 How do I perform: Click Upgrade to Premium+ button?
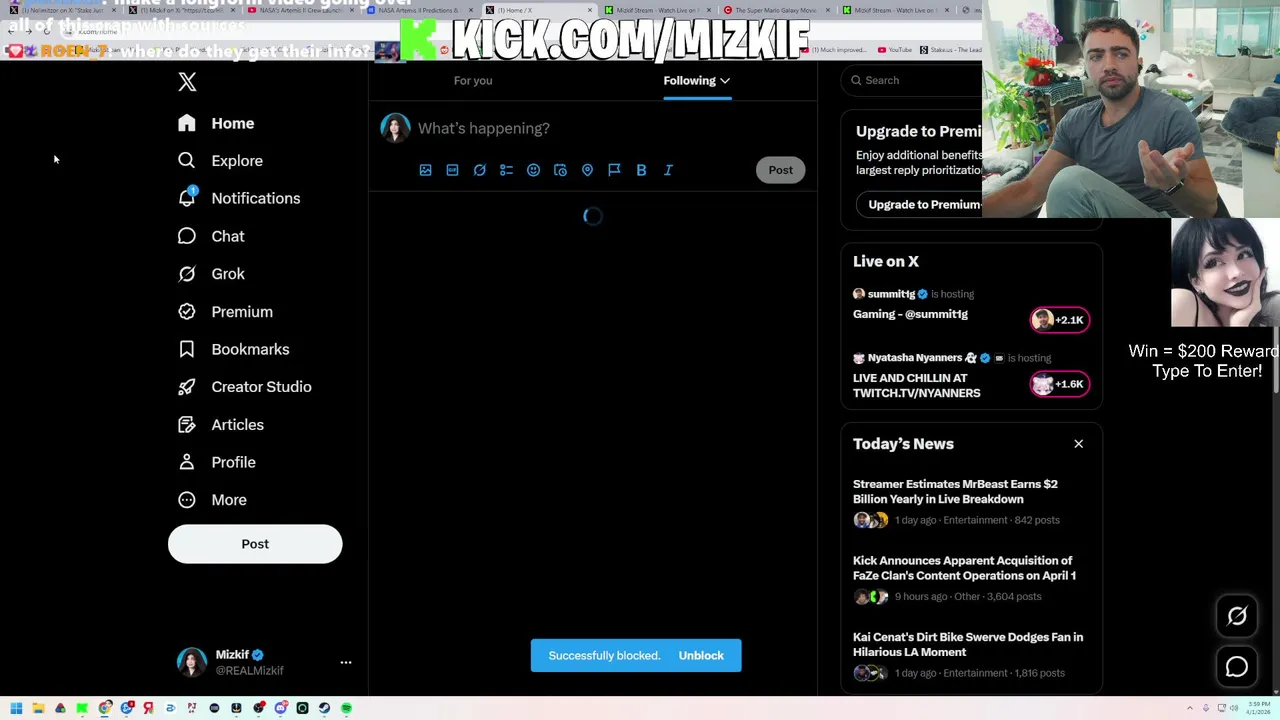click(x=919, y=204)
